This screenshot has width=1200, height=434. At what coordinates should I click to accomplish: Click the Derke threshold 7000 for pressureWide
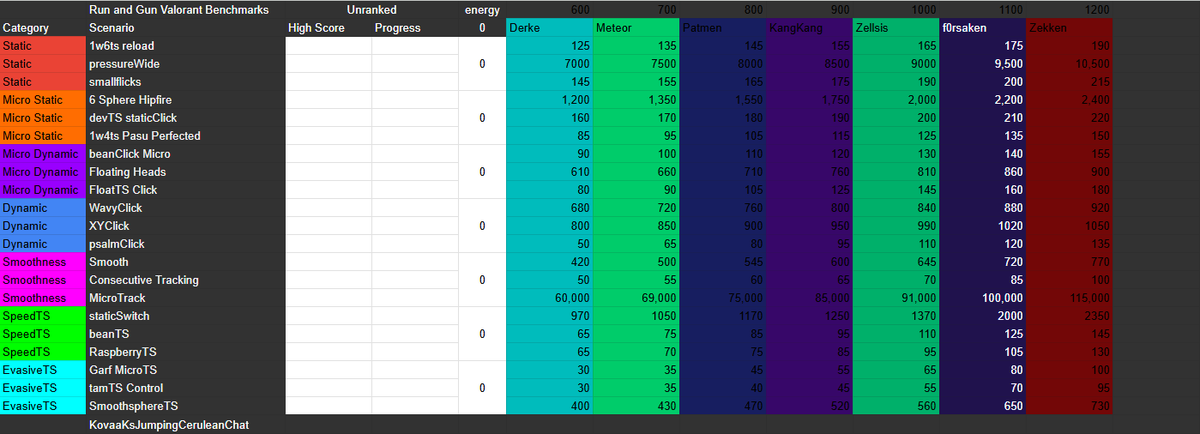pos(549,63)
